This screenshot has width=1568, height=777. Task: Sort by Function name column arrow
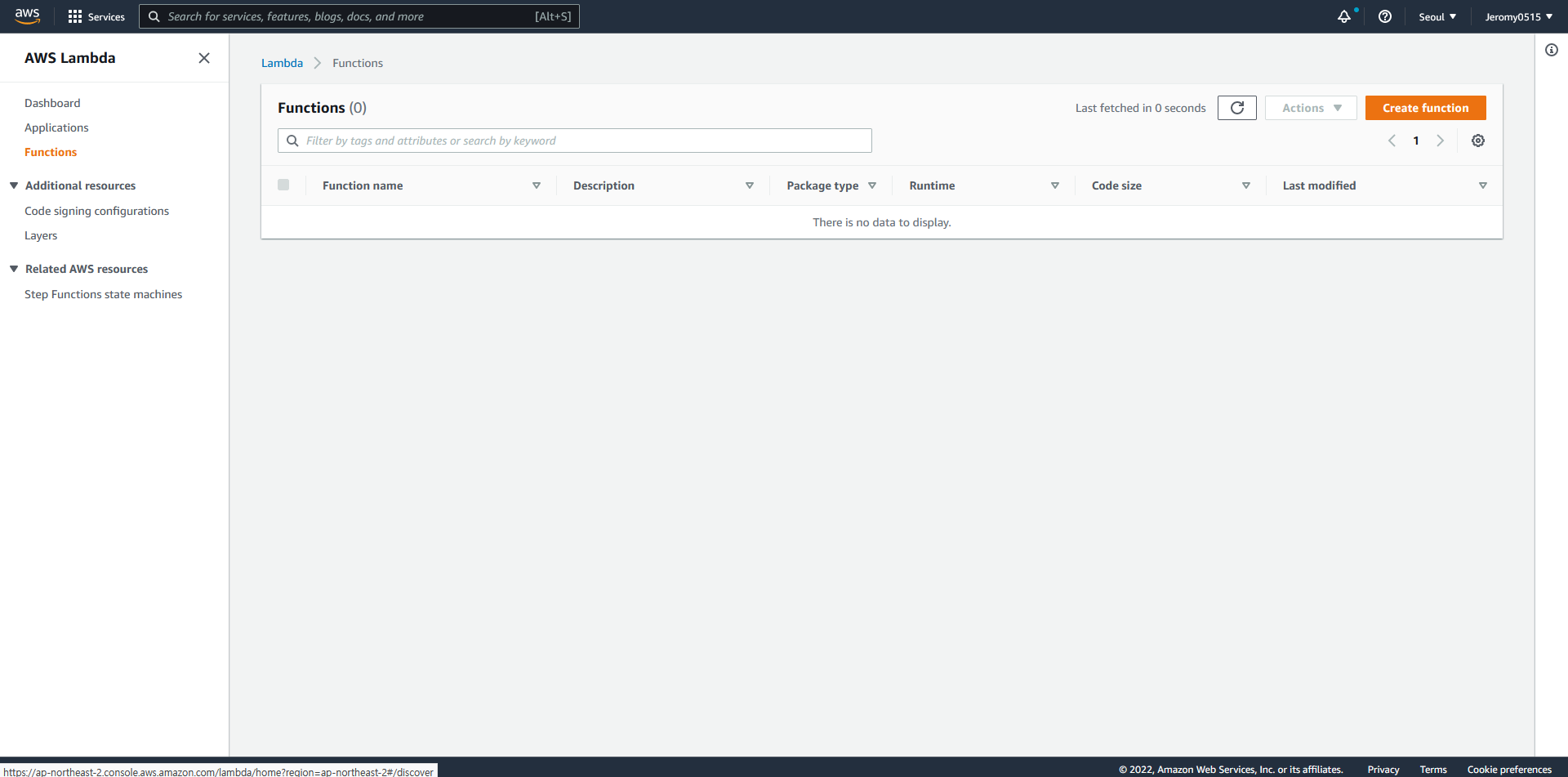[x=537, y=185]
